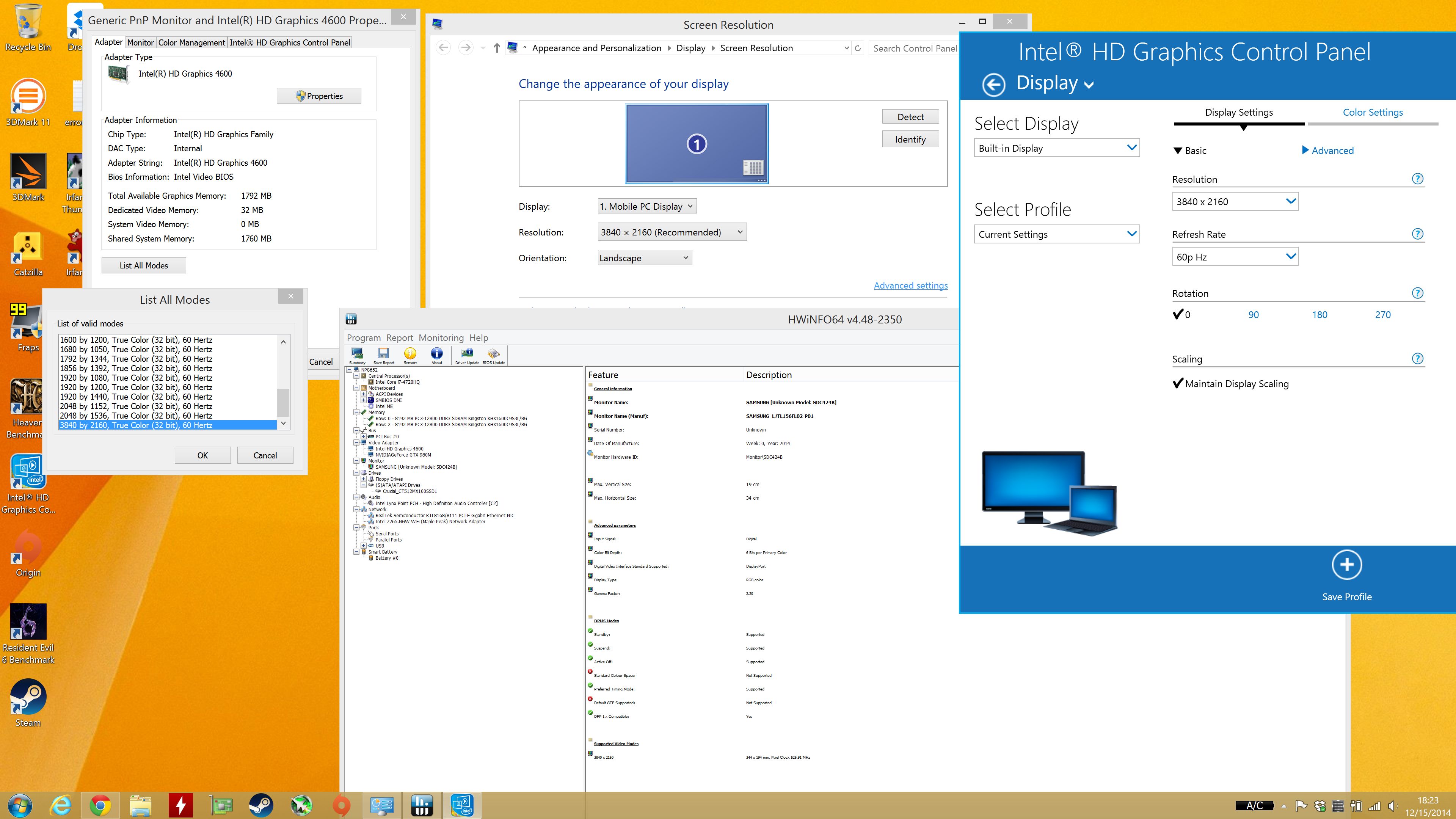Open the Select Profile dropdown
The width and height of the screenshot is (1456, 819).
click(1056, 234)
